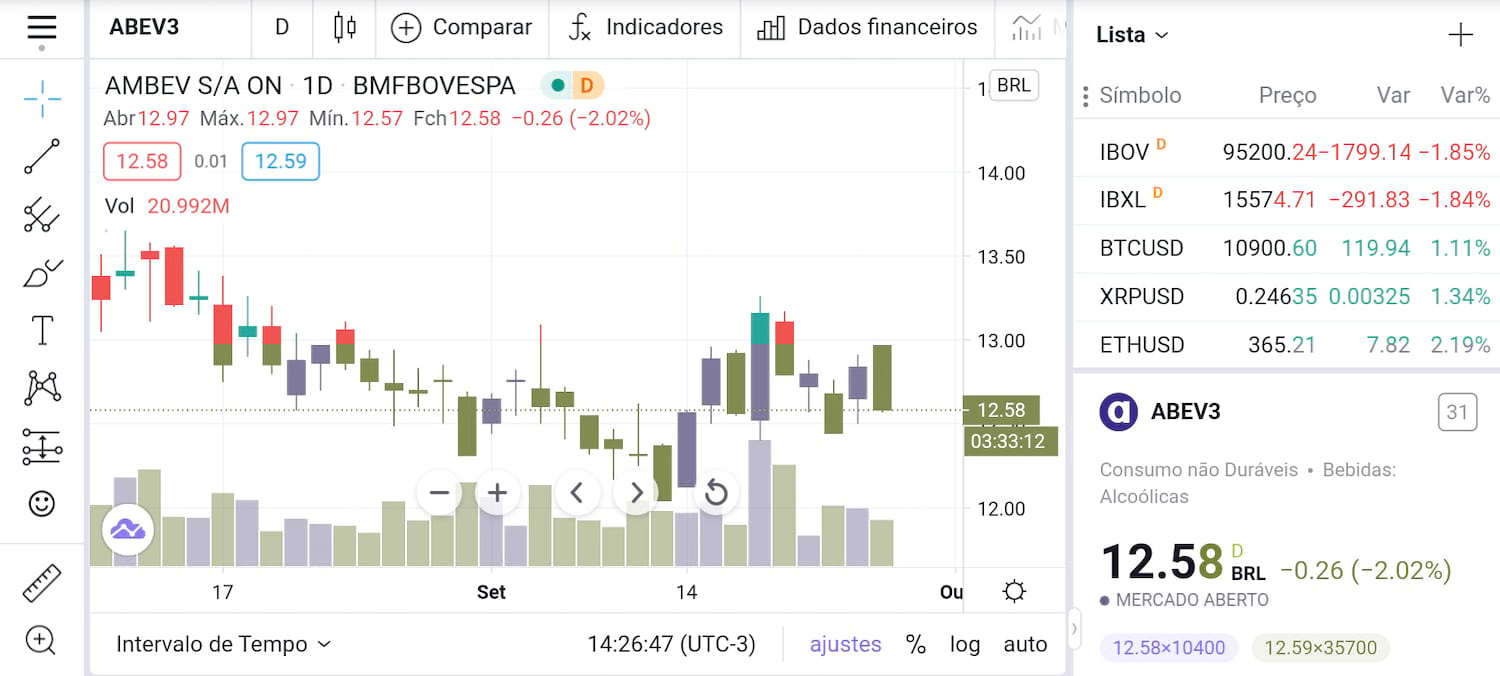
Task: Select the crosshair cursor tool
Action: pyautogui.click(x=42, y=100)
